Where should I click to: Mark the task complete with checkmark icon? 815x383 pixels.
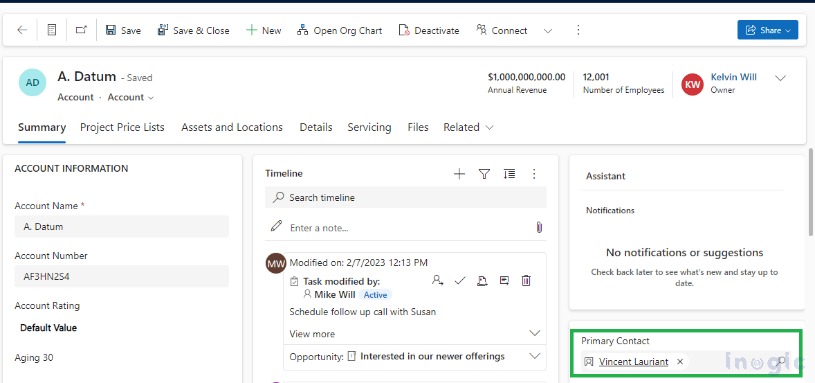coord(459,281)
